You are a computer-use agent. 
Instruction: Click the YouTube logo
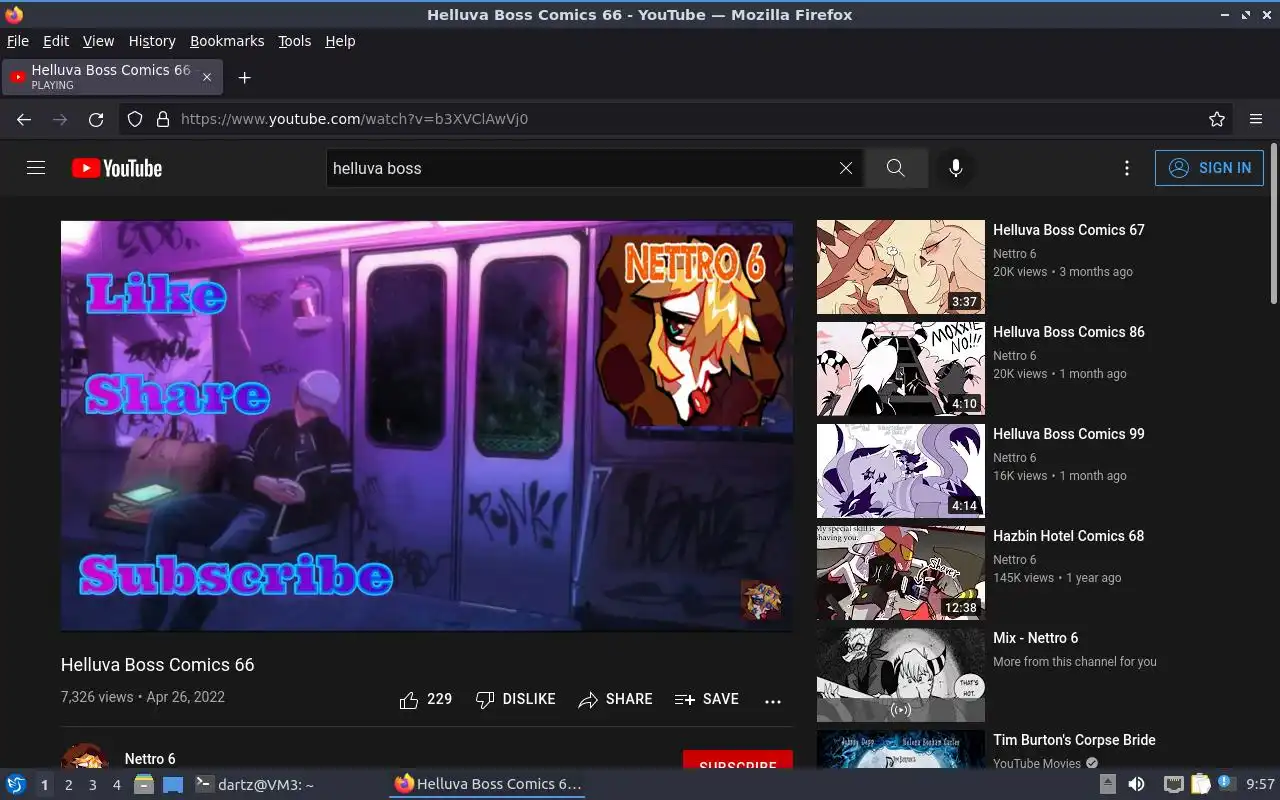coord(117,168)
